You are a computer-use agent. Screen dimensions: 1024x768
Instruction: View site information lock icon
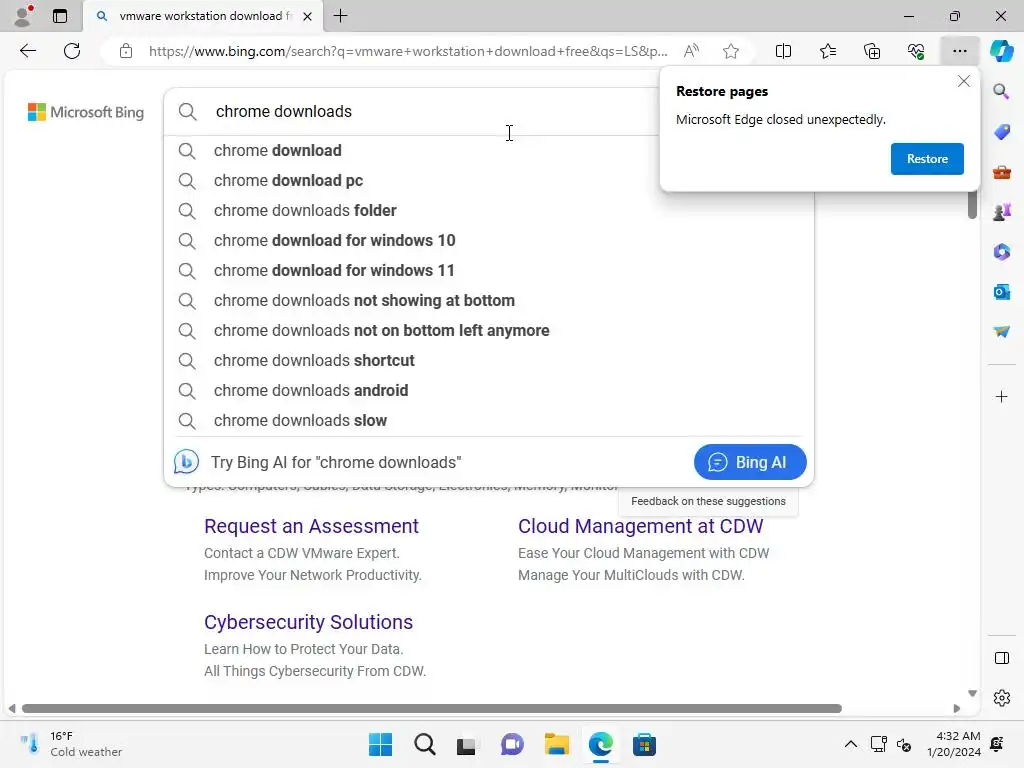tap(126, 51)
